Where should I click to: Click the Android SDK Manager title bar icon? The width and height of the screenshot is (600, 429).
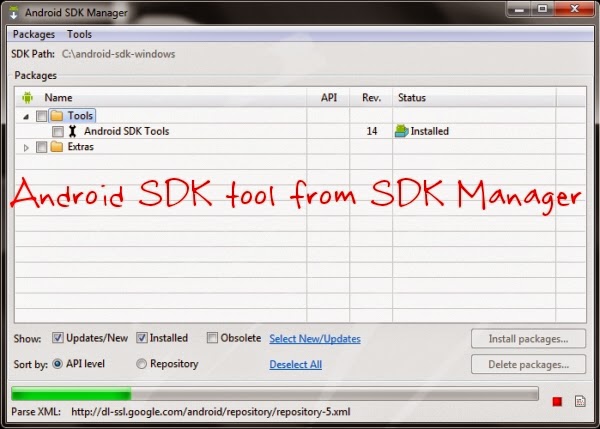(14, 12)
